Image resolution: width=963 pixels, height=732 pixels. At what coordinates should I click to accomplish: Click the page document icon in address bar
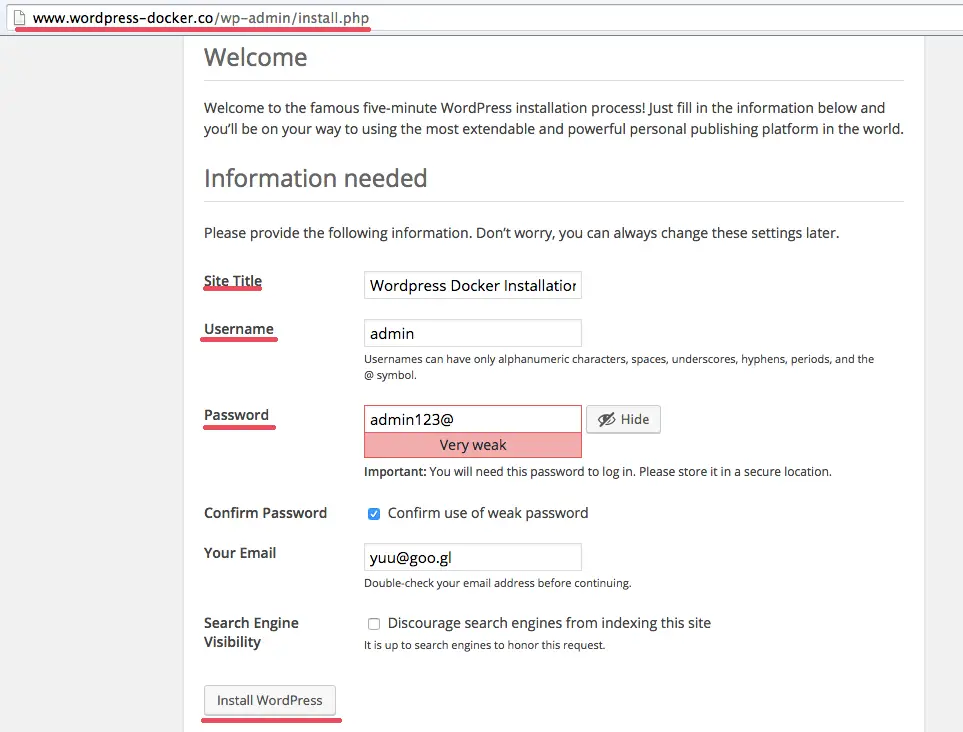[x=20, y=18]
